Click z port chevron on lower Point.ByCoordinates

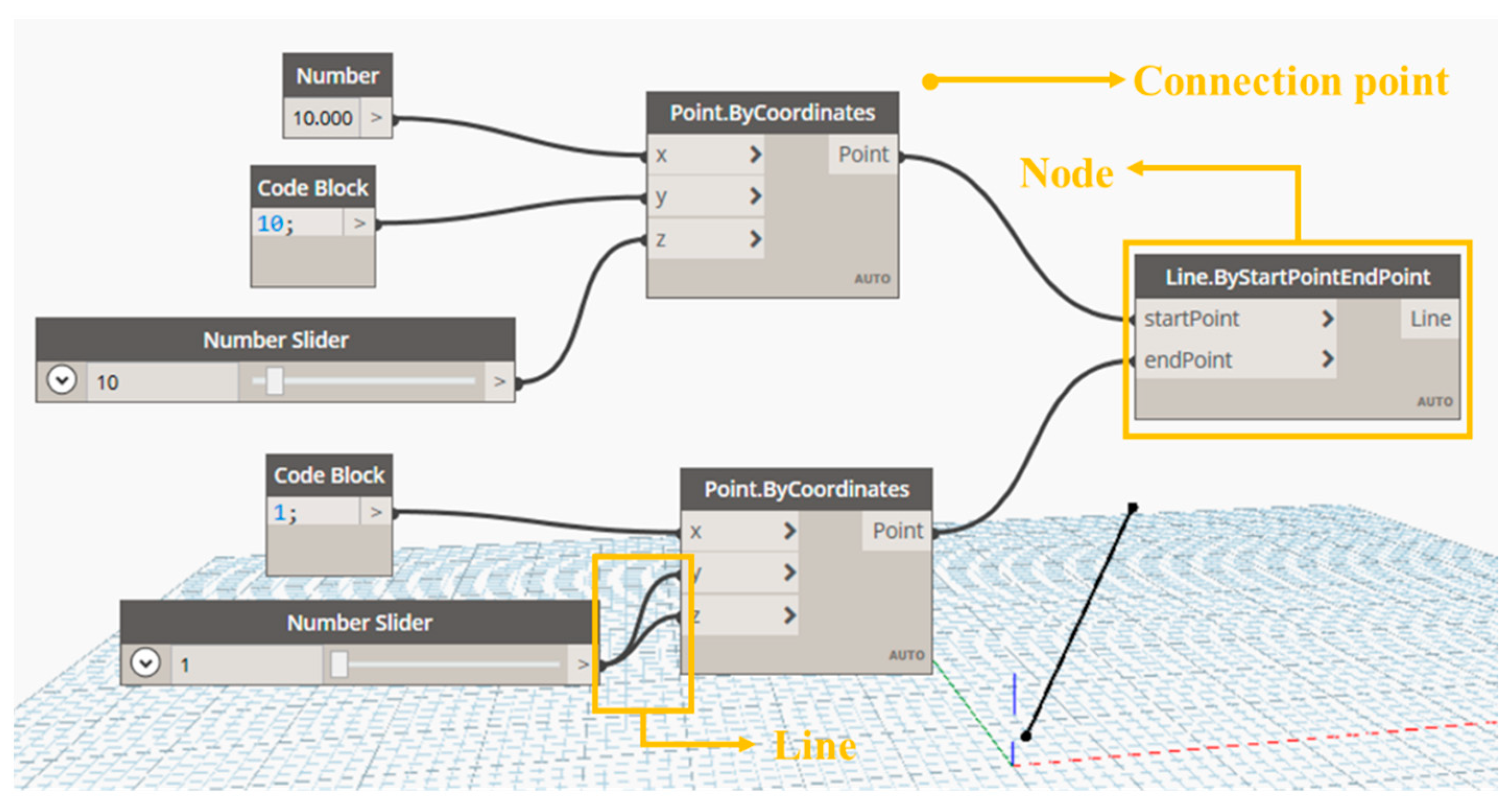point(789,615)
